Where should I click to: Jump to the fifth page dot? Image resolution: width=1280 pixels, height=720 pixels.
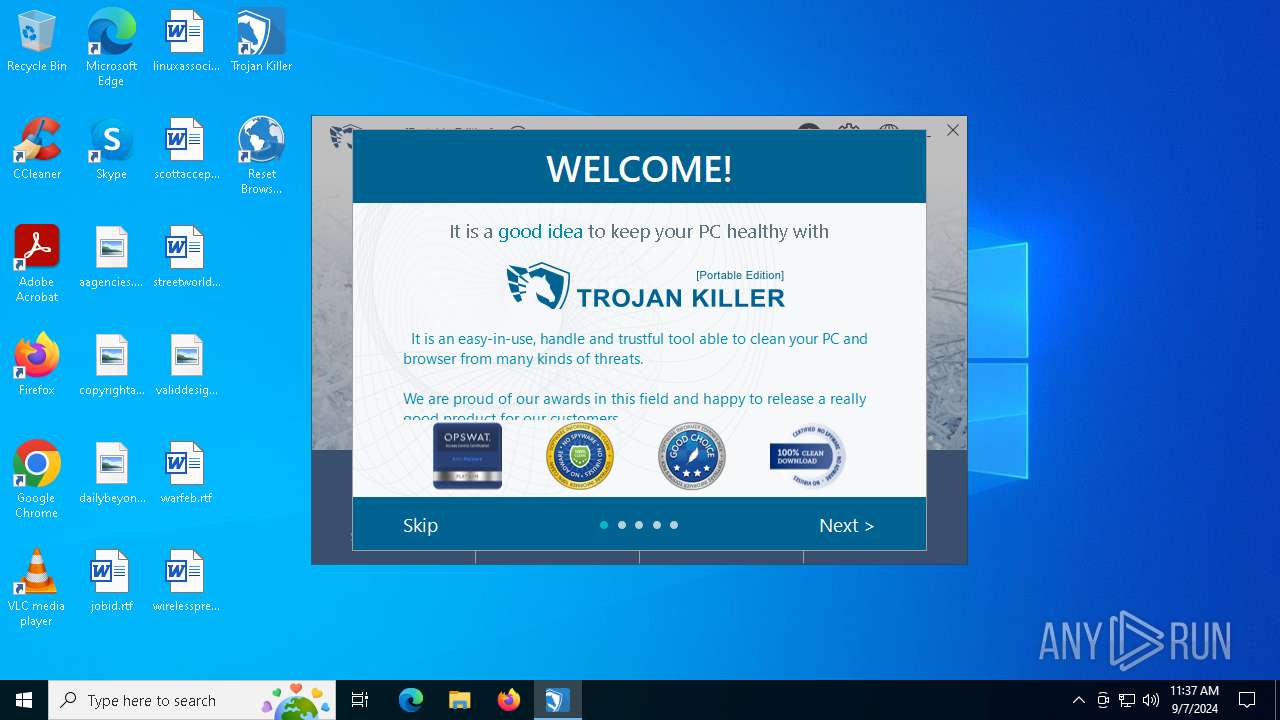[x=674, y=525]
